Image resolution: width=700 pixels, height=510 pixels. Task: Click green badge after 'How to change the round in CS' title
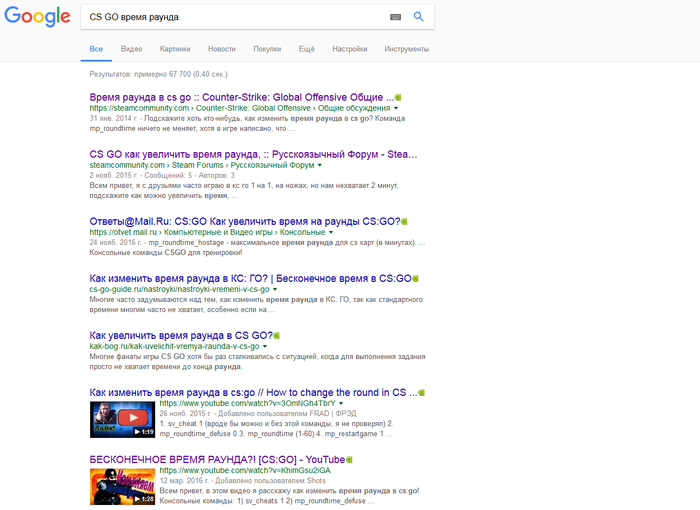(421, 393)
